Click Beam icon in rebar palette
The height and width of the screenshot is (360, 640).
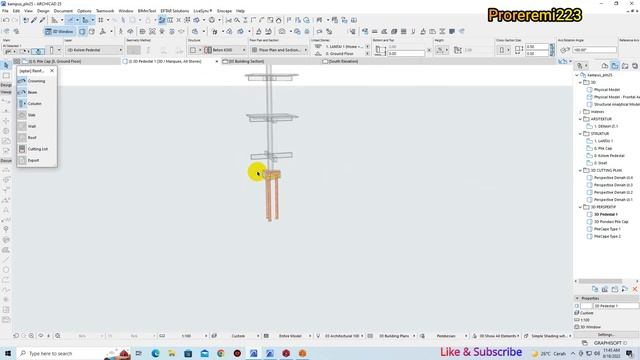22,92
